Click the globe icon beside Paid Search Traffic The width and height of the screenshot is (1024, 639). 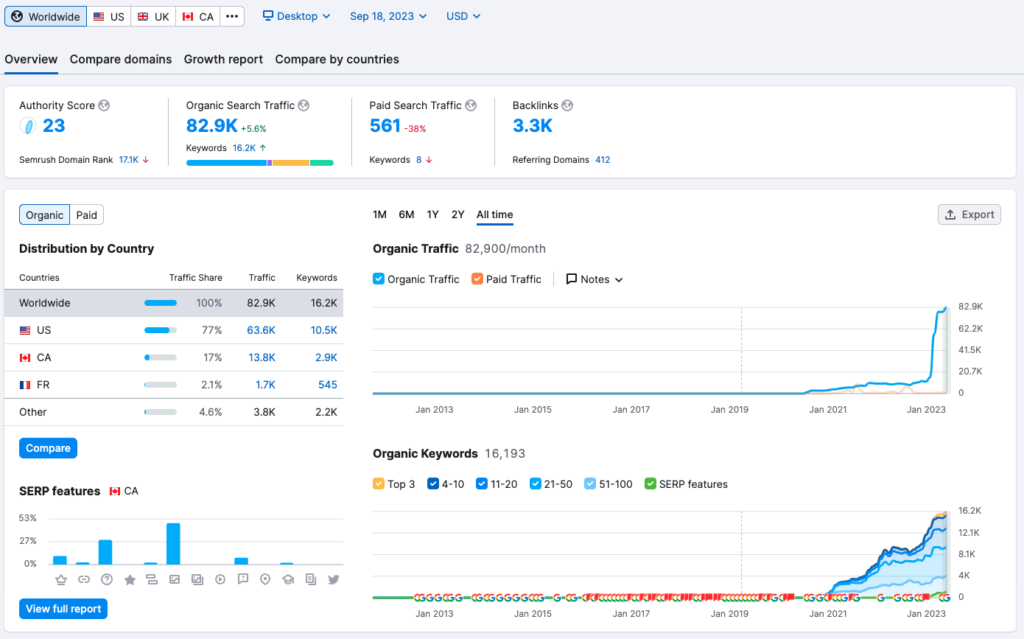point(471,105)
